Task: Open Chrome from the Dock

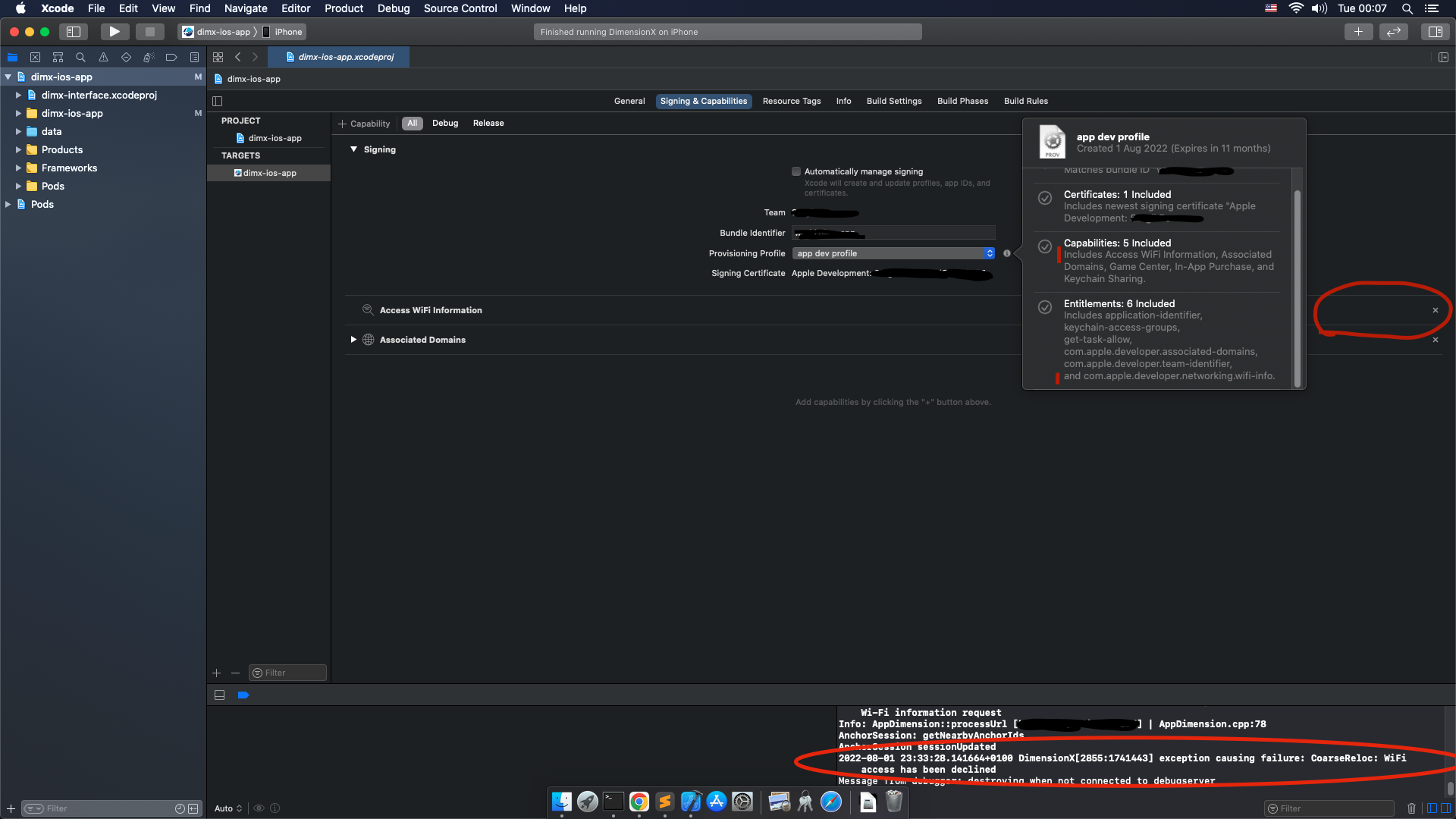Action: (639, 802)
